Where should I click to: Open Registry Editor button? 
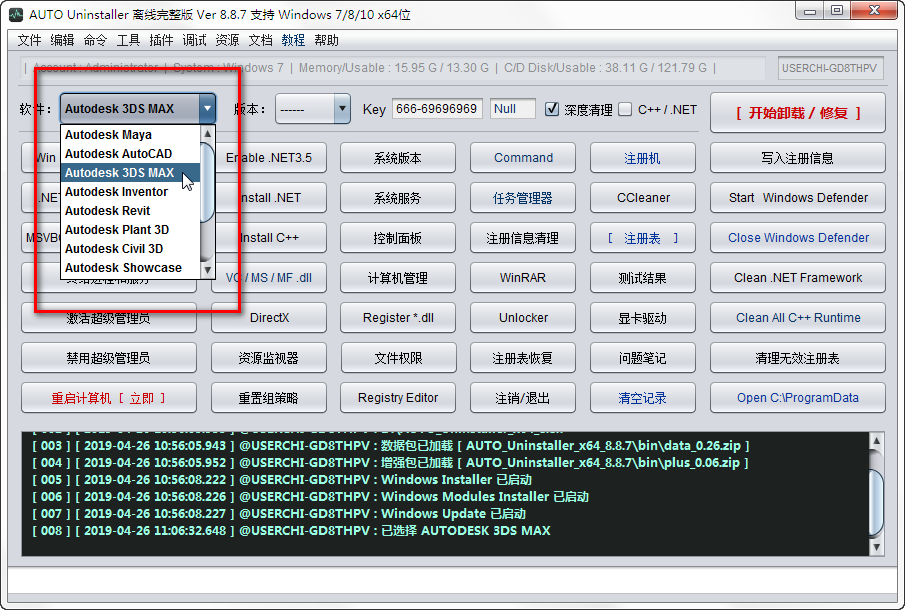click(x=398, y=398)
